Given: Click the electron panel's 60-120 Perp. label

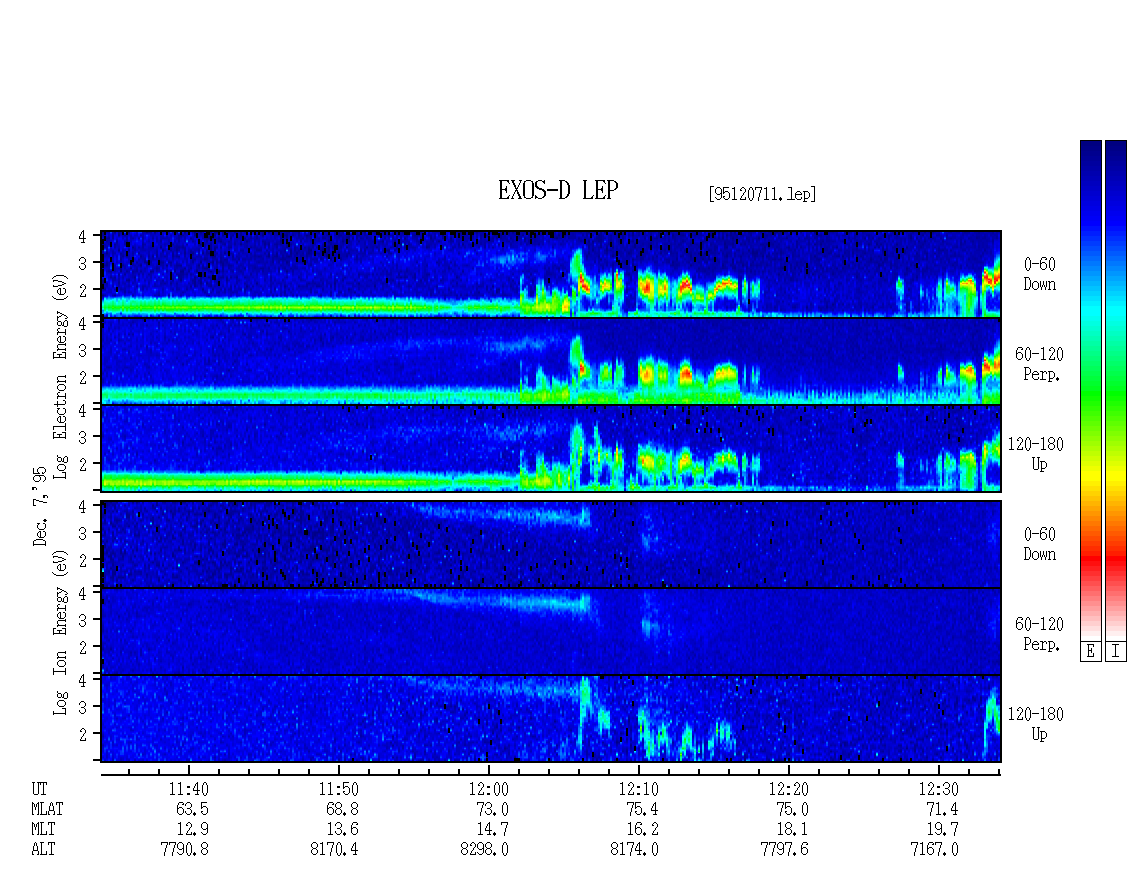Looking at the screenshot, I should click(1040, 365).
